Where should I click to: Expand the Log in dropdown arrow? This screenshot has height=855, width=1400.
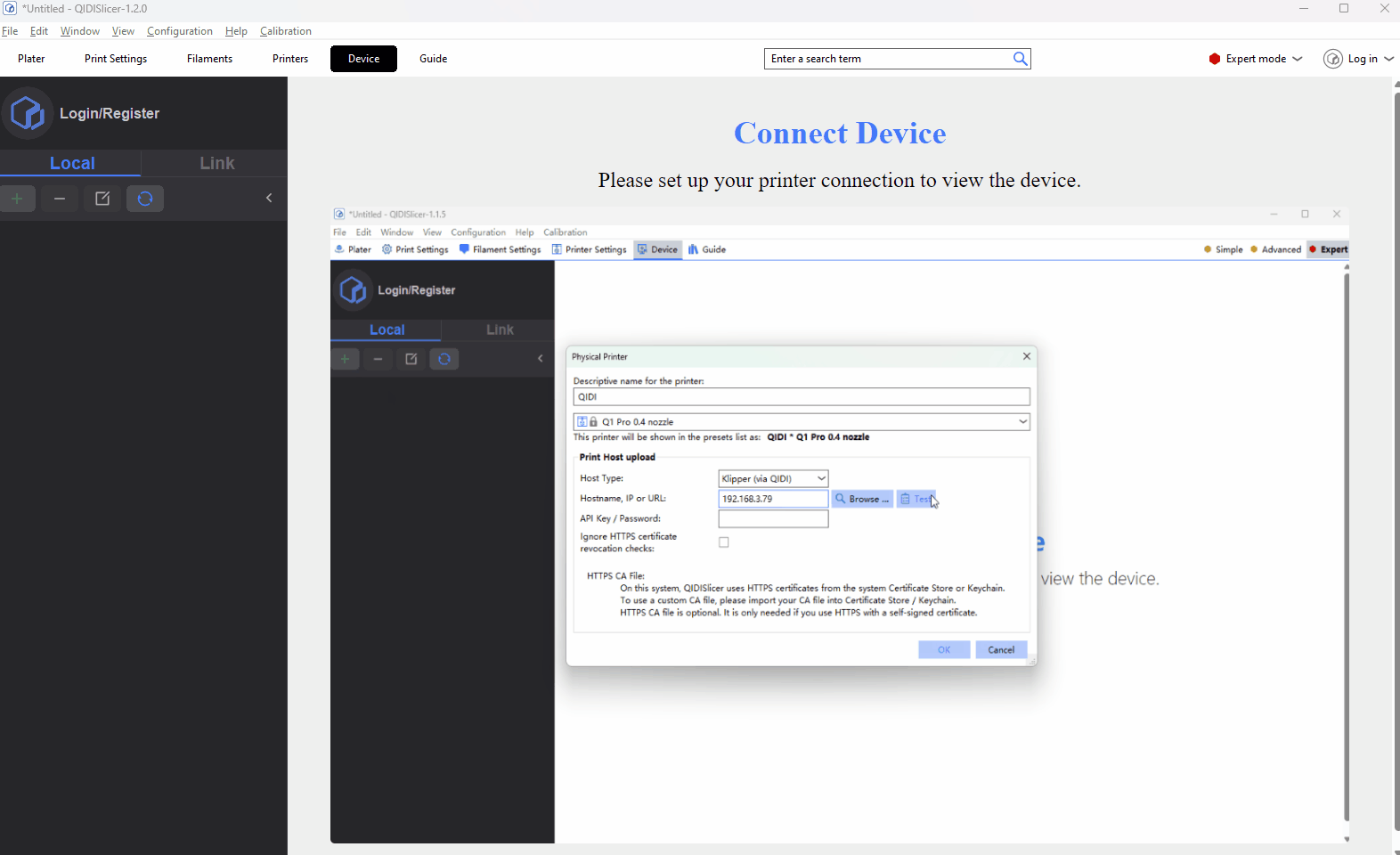coord(1389,59)
